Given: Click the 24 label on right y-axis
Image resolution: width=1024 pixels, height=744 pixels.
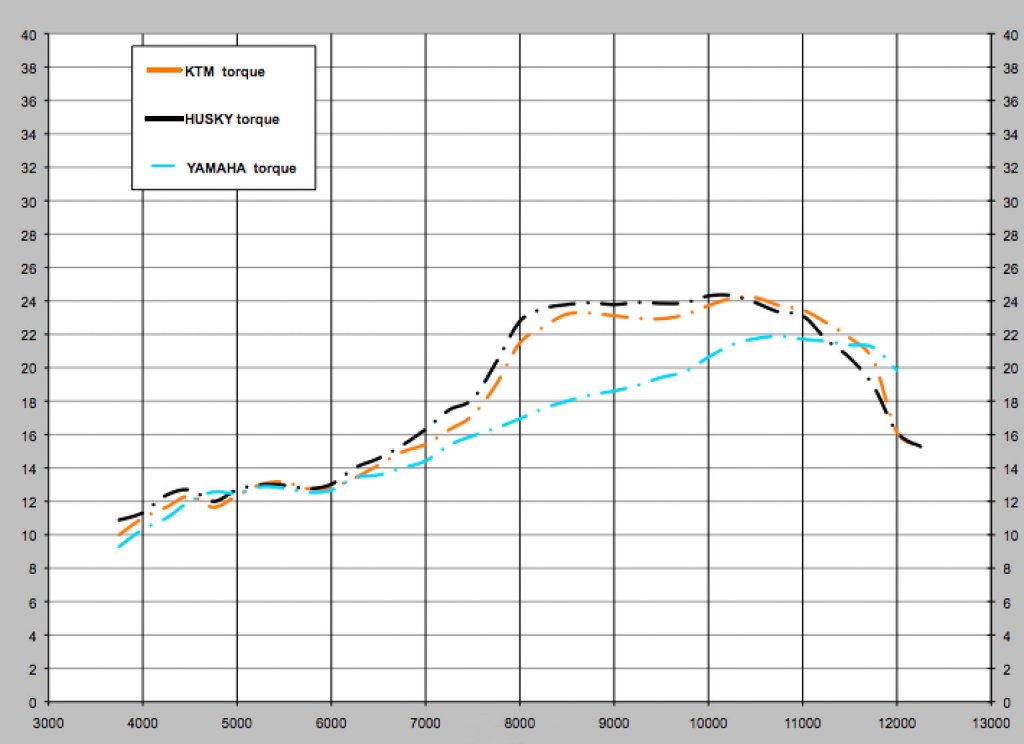Looking at the screenshot, I should (1008, 301).
